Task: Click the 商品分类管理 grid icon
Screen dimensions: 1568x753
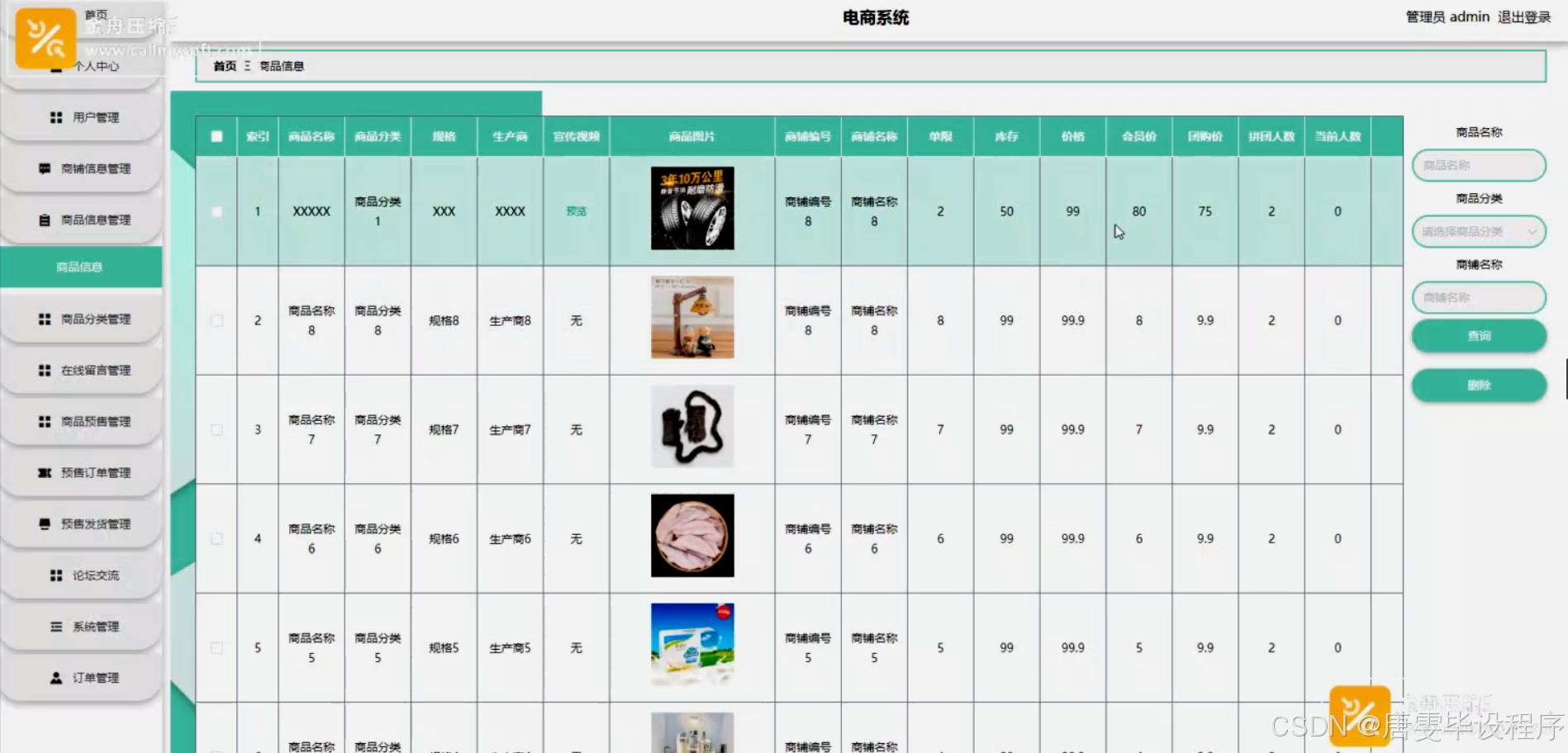Action: click(45, 319)
